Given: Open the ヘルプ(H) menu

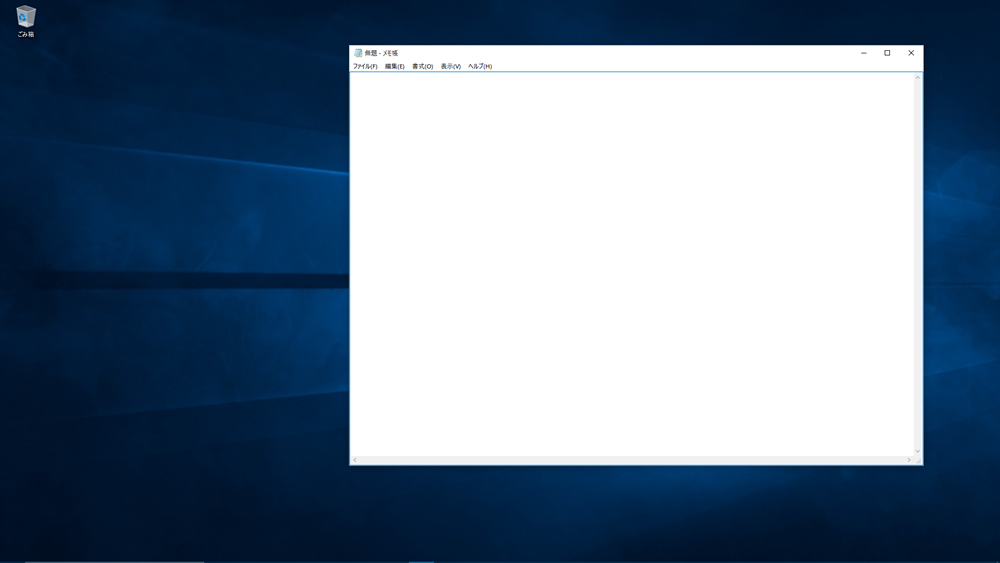Looking at the screenshot, I should 480,66.
